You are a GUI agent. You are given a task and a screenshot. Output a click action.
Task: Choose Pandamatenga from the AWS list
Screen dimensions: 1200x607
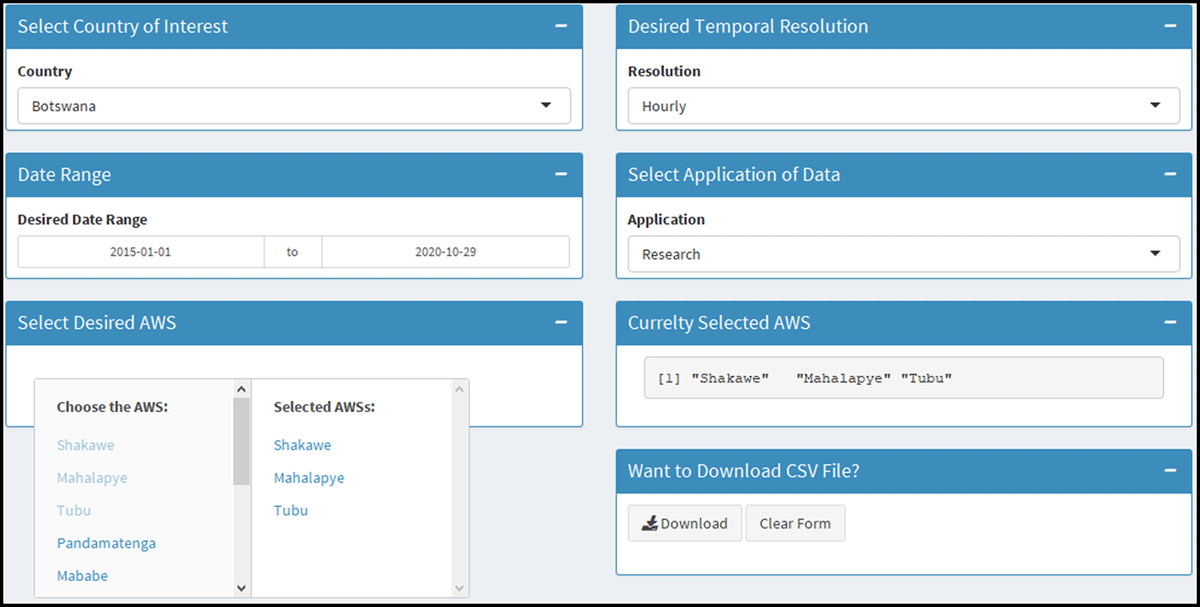[106, 543]
